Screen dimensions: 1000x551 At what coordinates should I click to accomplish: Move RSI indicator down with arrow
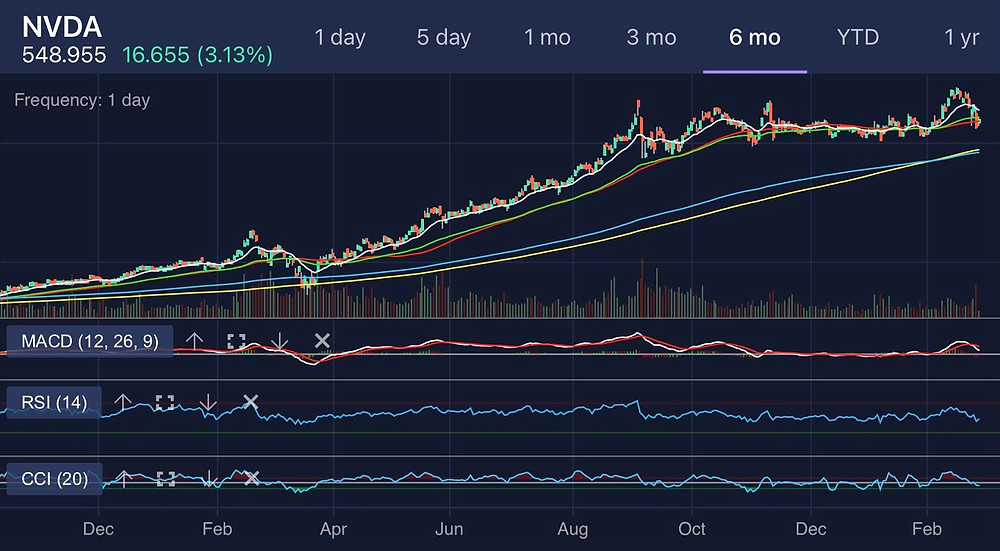point(208,402)
